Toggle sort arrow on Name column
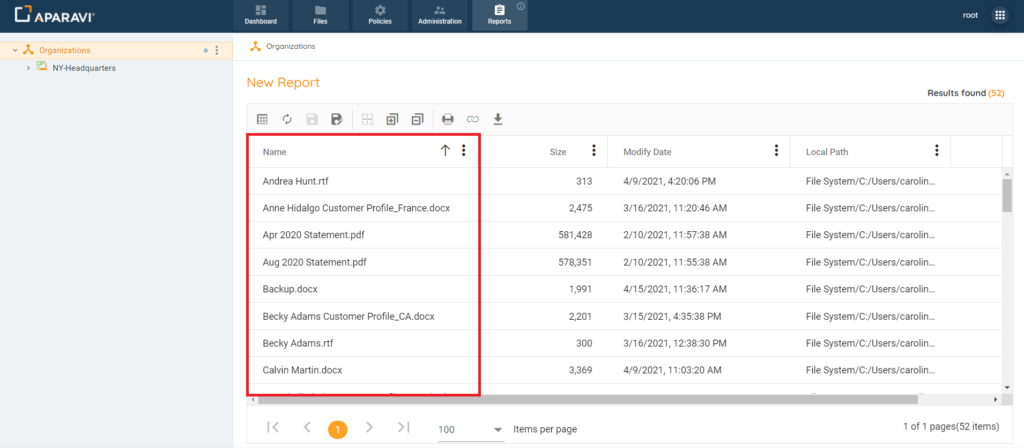1024x448 pixels. pyautogui.click(x=445, y=151)
